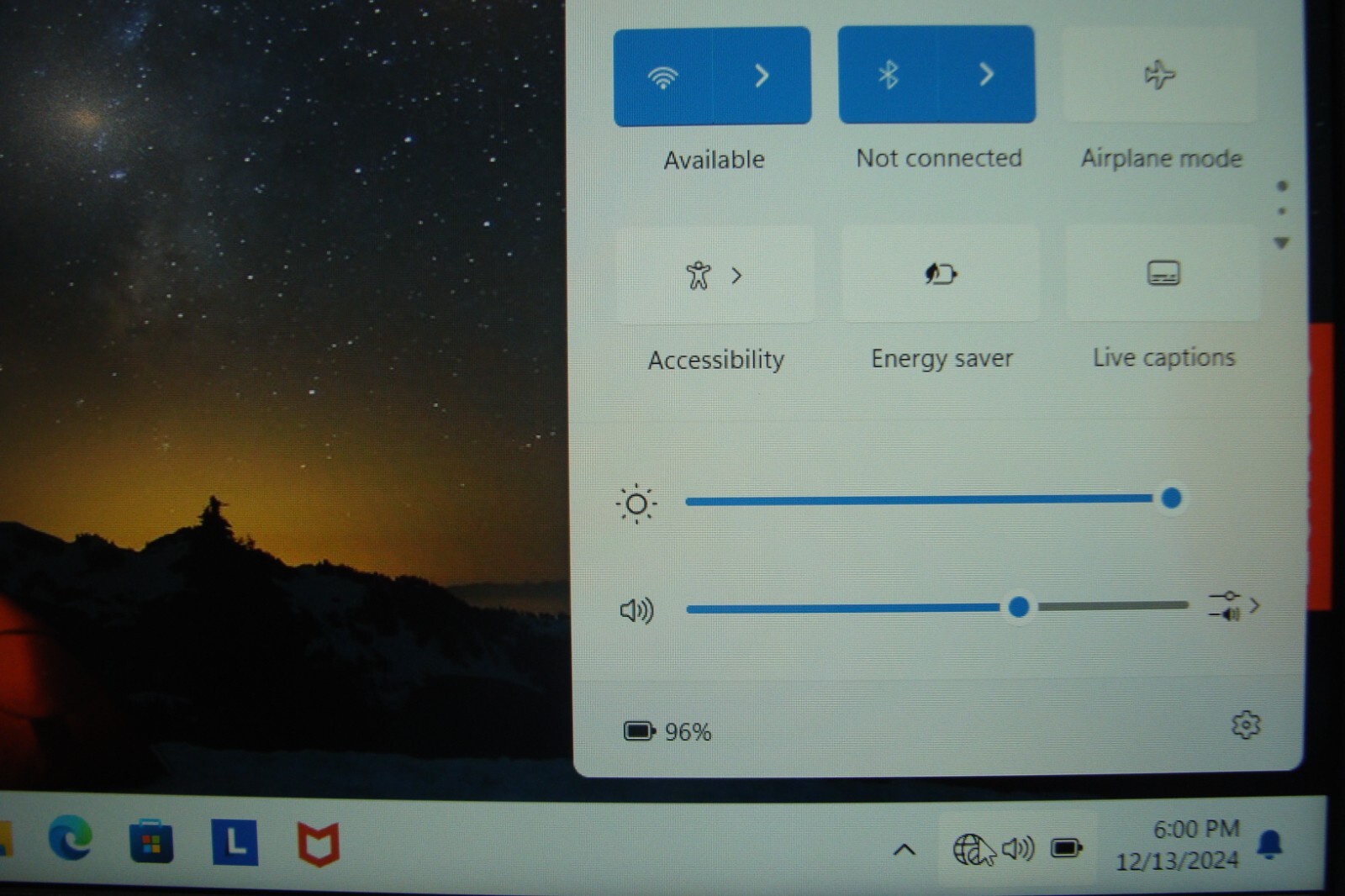1345x896 pixels.
Task: Enable Airplane mode tile
Action: (x=1159, y=75)
